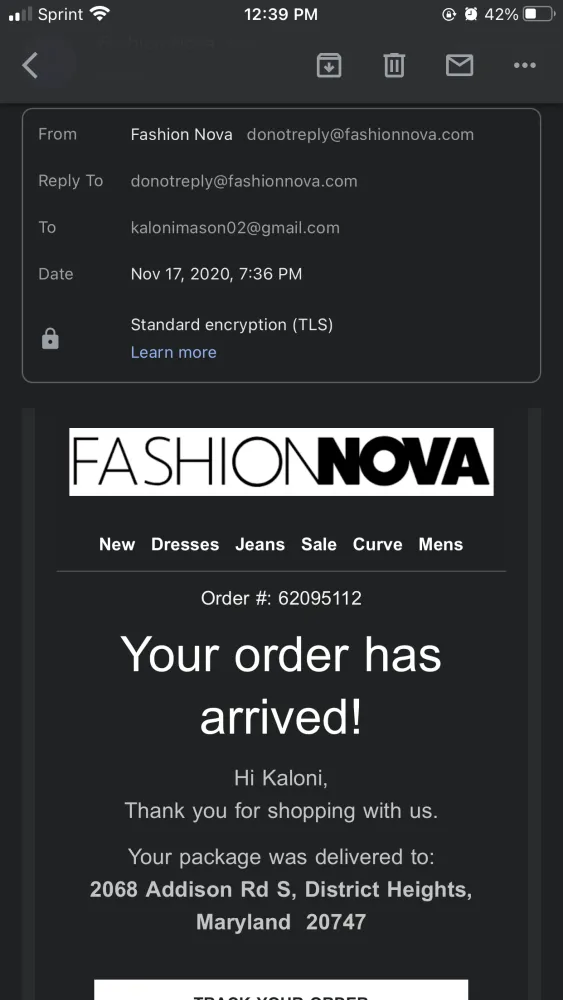Tap recipient address kalonimason02@gmail.com
The image size is (563, 1000).
pos(235,228)
